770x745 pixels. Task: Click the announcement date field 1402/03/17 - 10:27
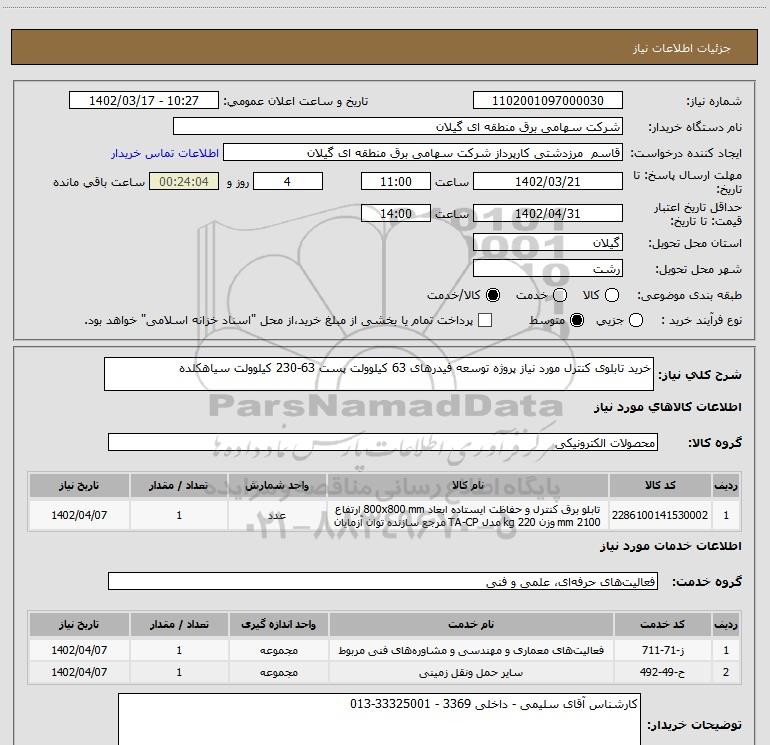click(143, 101)
